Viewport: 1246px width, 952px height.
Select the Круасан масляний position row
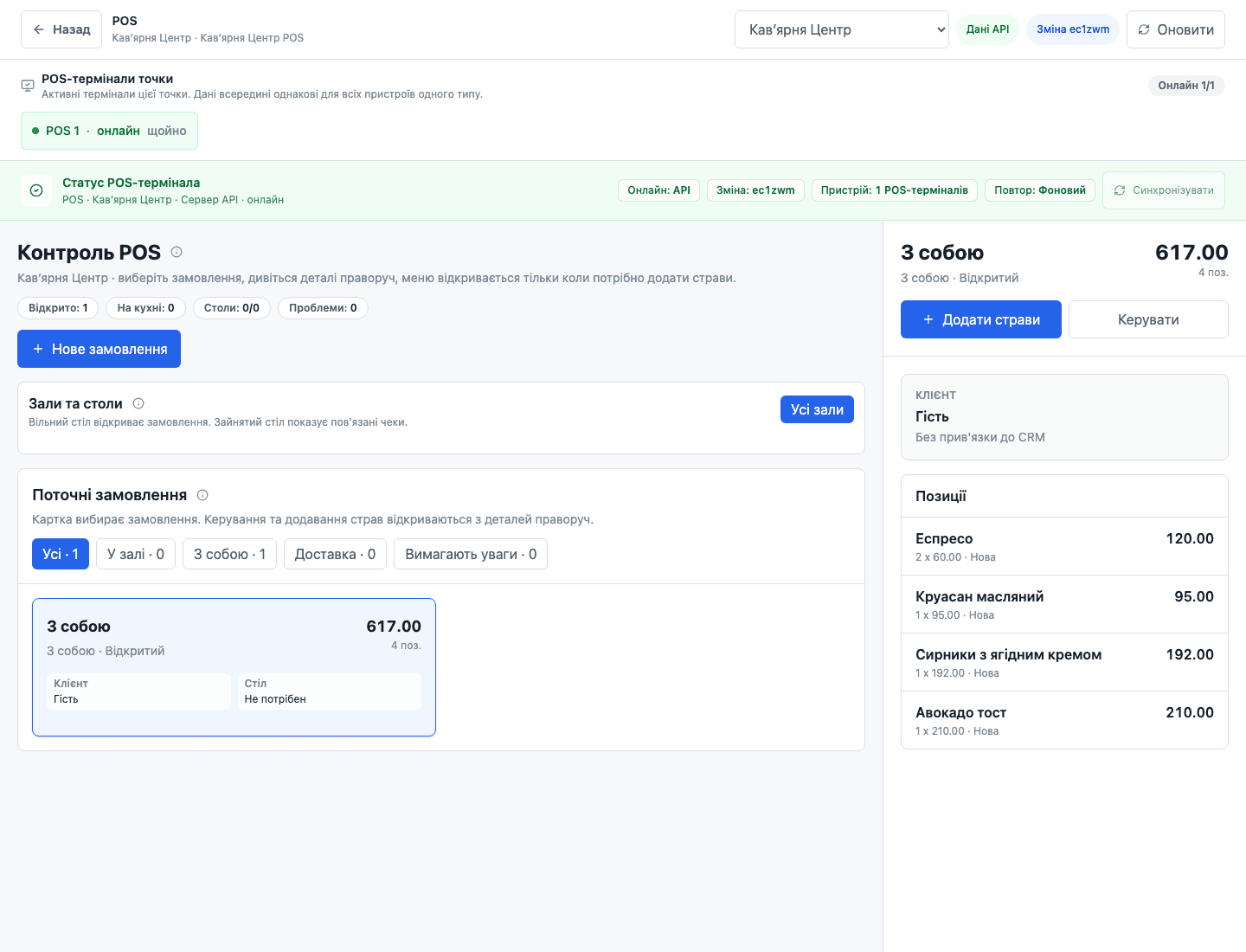tap(1064, 604)
